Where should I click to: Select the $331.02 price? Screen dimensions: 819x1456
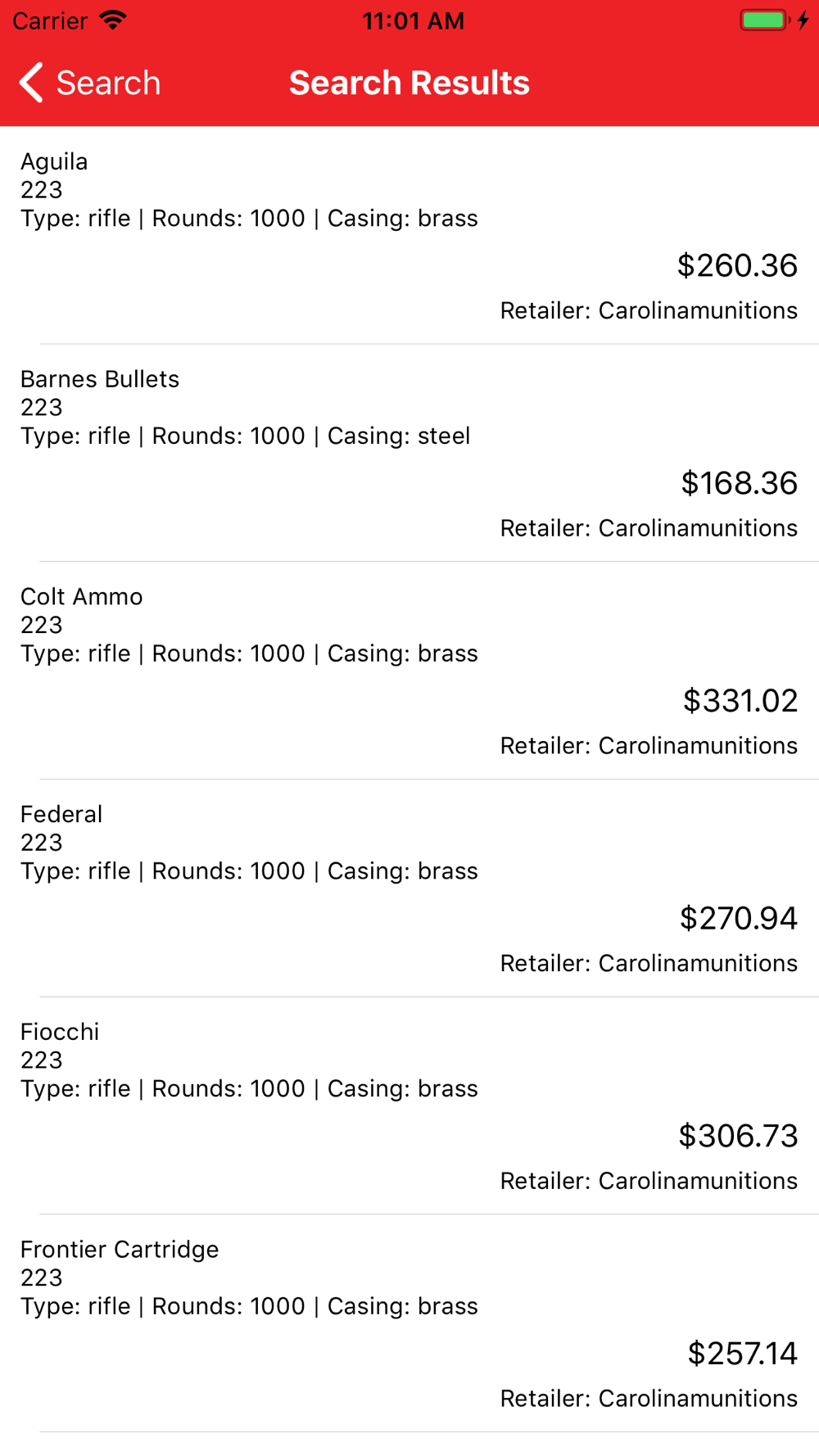(x=740, y=701)
